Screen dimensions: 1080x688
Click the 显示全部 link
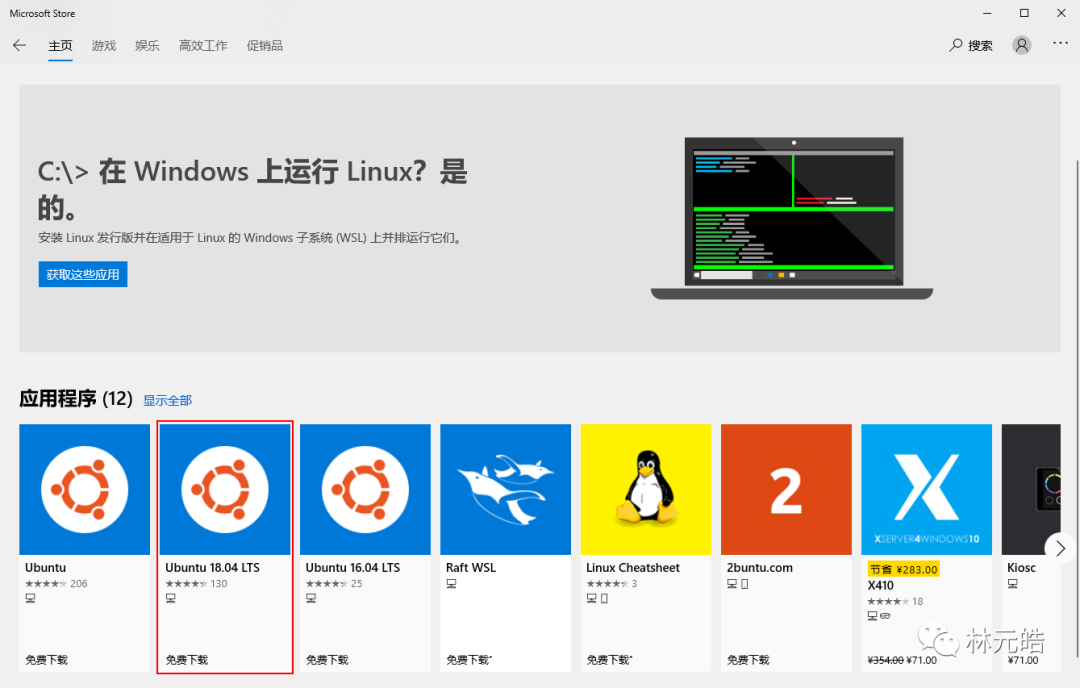point(167,400)
